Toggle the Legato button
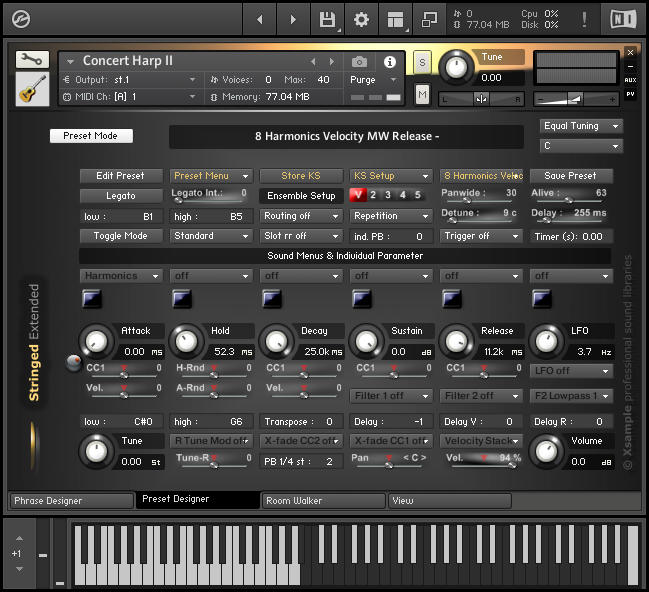 point(121,196)
